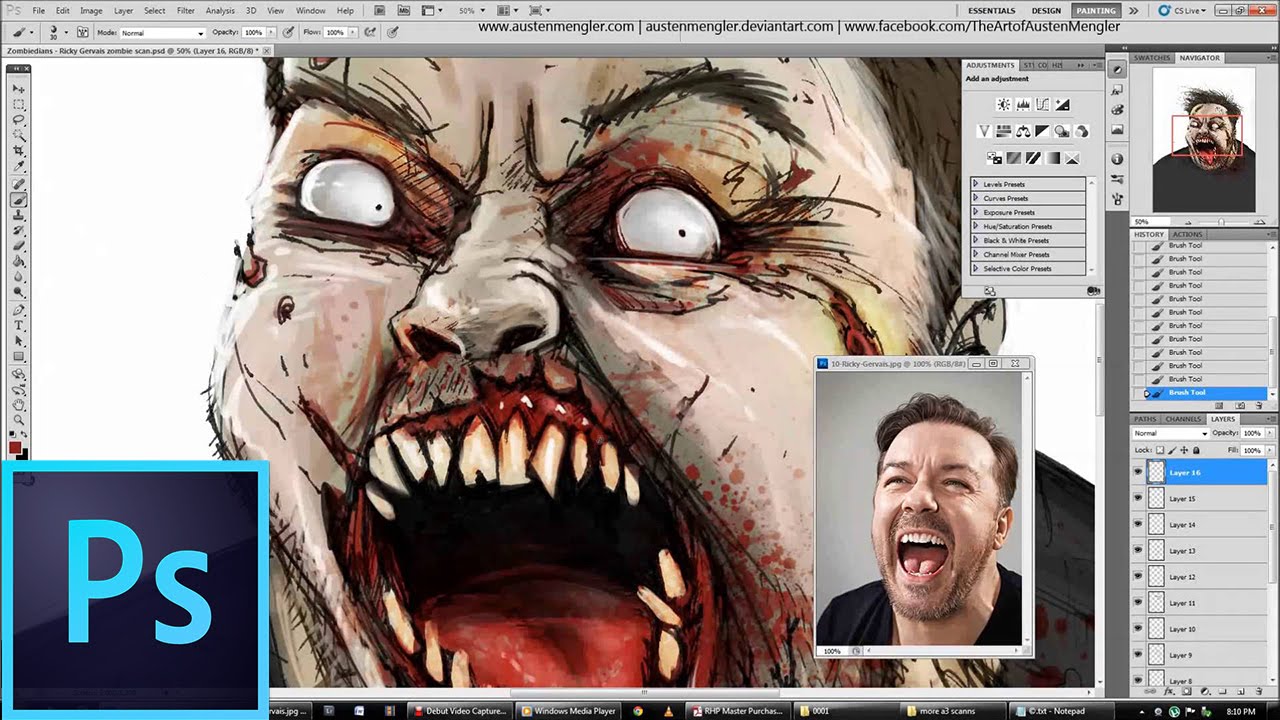Hide Layer 10 visibility eye
The image size is (1280, 720).
[x=1138, y=629]
